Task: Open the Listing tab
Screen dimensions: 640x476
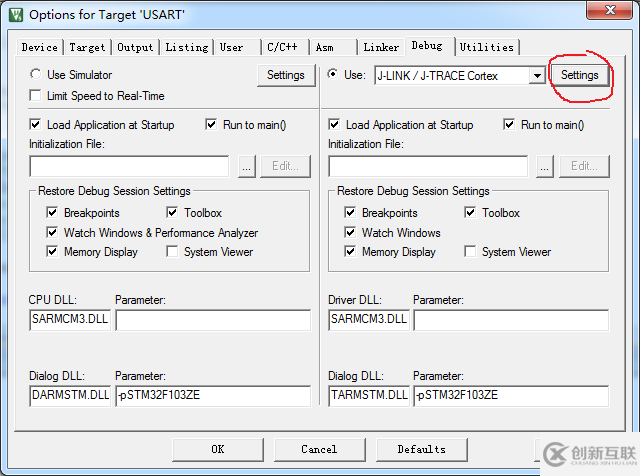Action: tap(187, 47)
